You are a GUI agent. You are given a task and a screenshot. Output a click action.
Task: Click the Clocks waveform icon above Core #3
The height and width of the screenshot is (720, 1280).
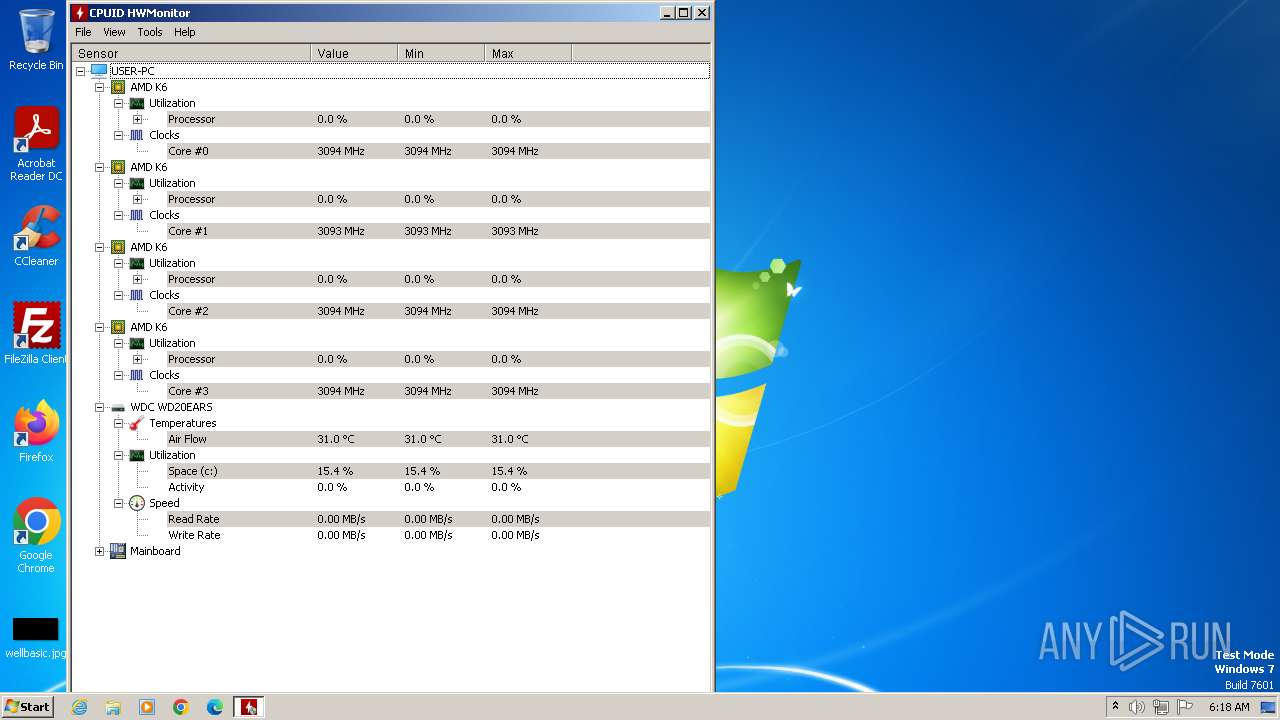point(137,375)
